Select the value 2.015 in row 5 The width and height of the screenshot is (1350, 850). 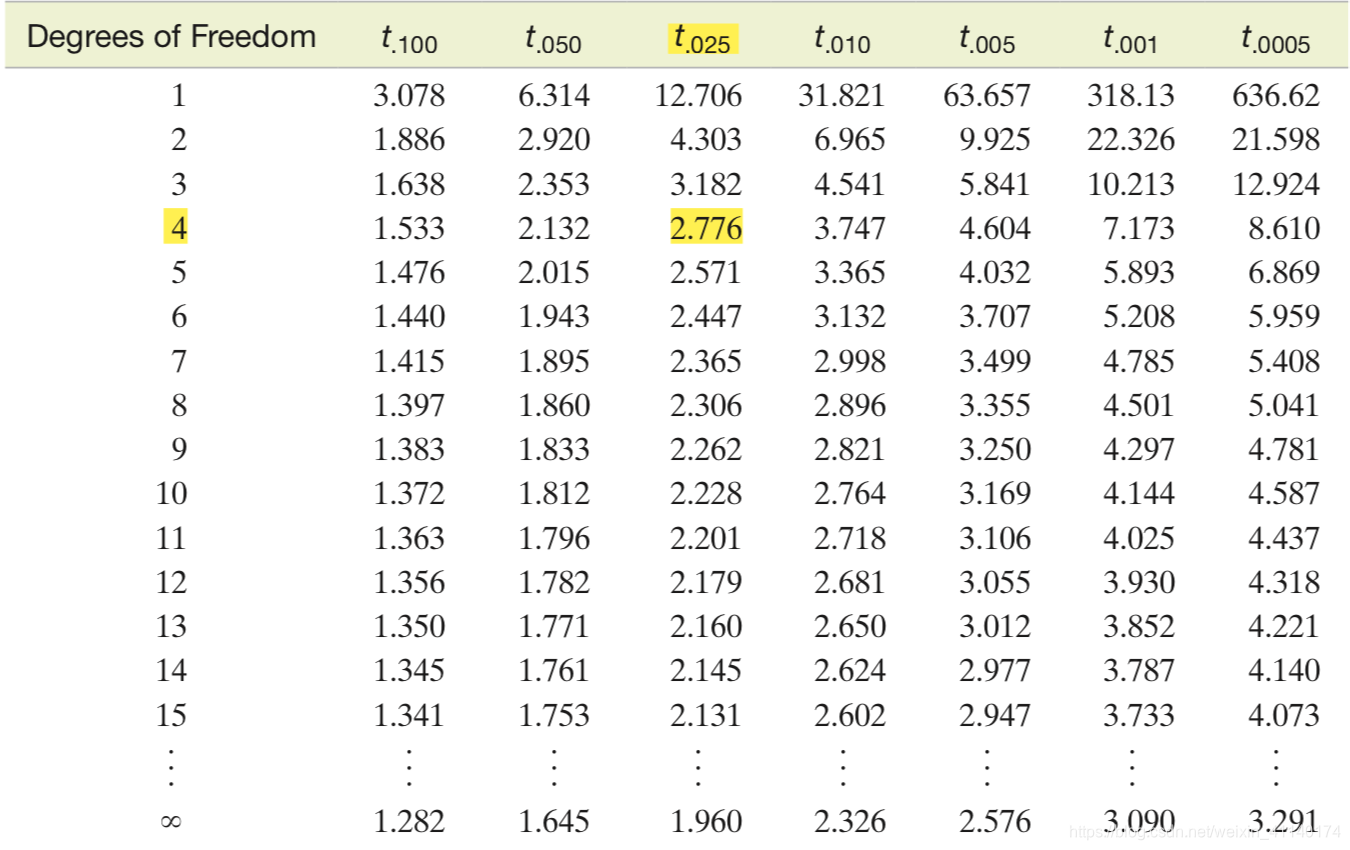[x=554, y=273]
